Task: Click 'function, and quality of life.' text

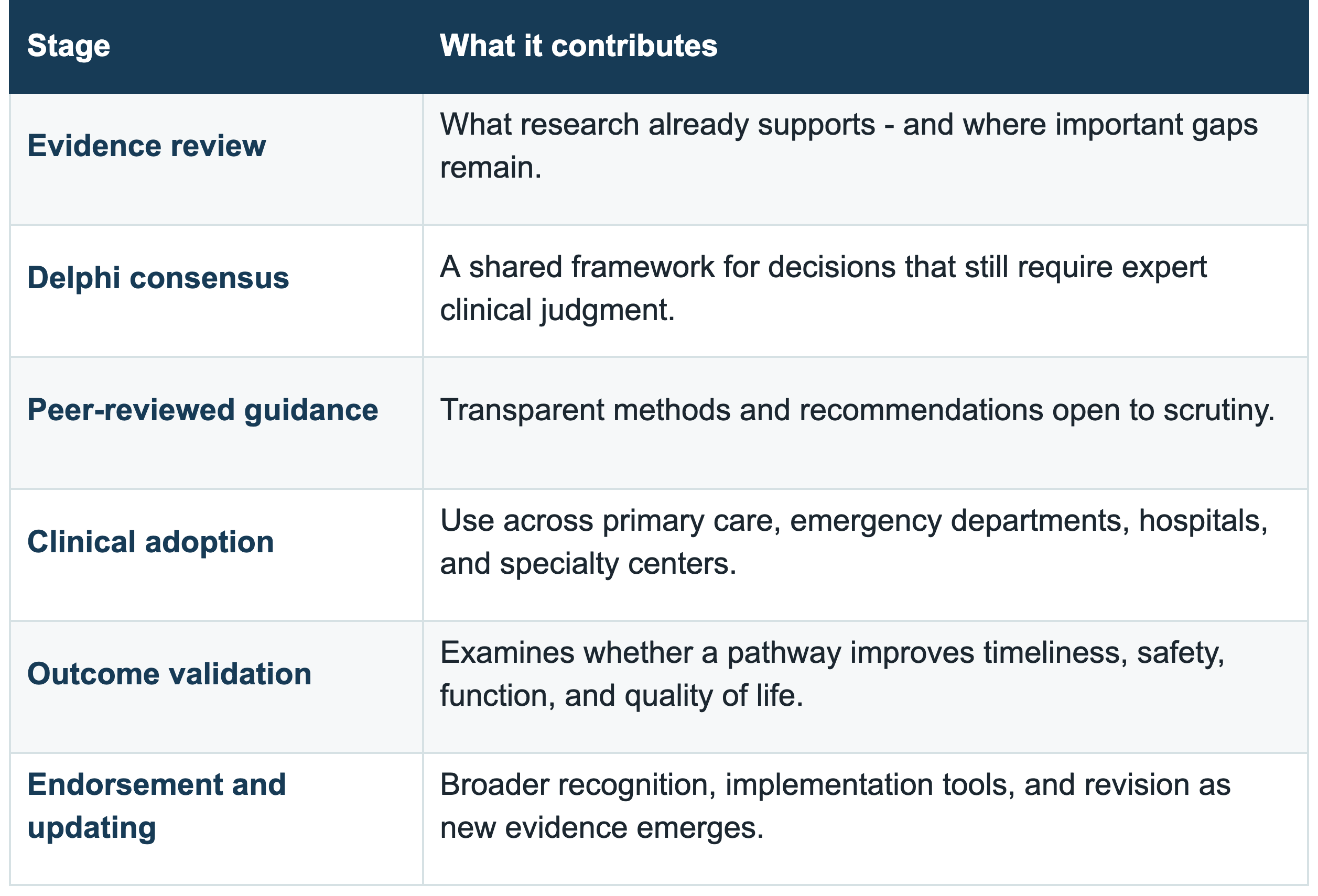Action: [x=622, y=695]
